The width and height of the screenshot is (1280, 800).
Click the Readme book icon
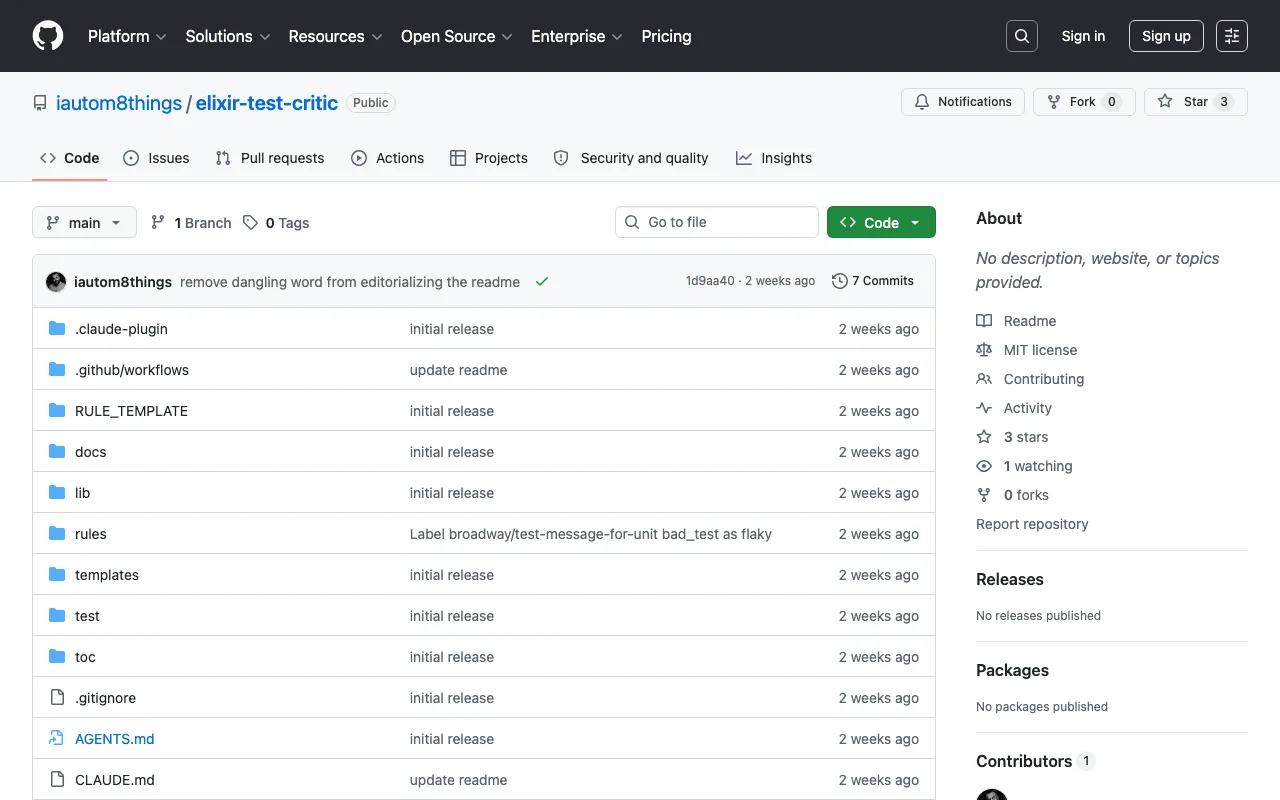(984, 321)
